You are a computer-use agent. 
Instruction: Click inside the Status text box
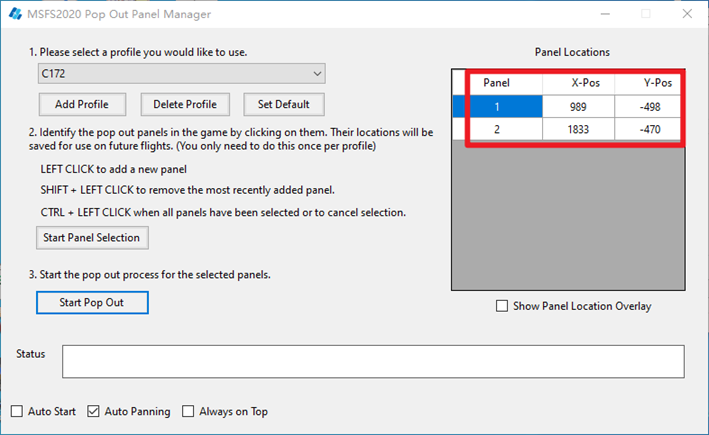(x=373, y=362)
